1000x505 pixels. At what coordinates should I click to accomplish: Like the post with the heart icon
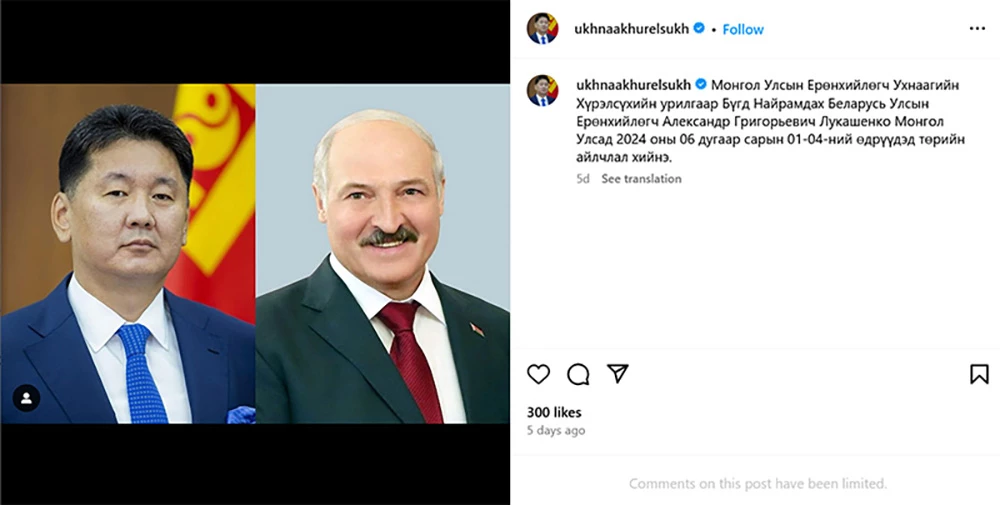point(538,374)
